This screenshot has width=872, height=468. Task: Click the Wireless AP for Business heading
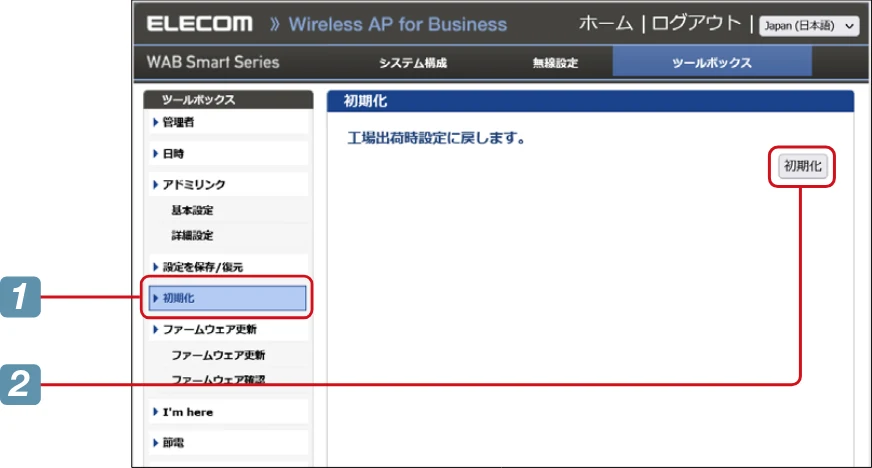pyautogui.click(x=398, y=24)
